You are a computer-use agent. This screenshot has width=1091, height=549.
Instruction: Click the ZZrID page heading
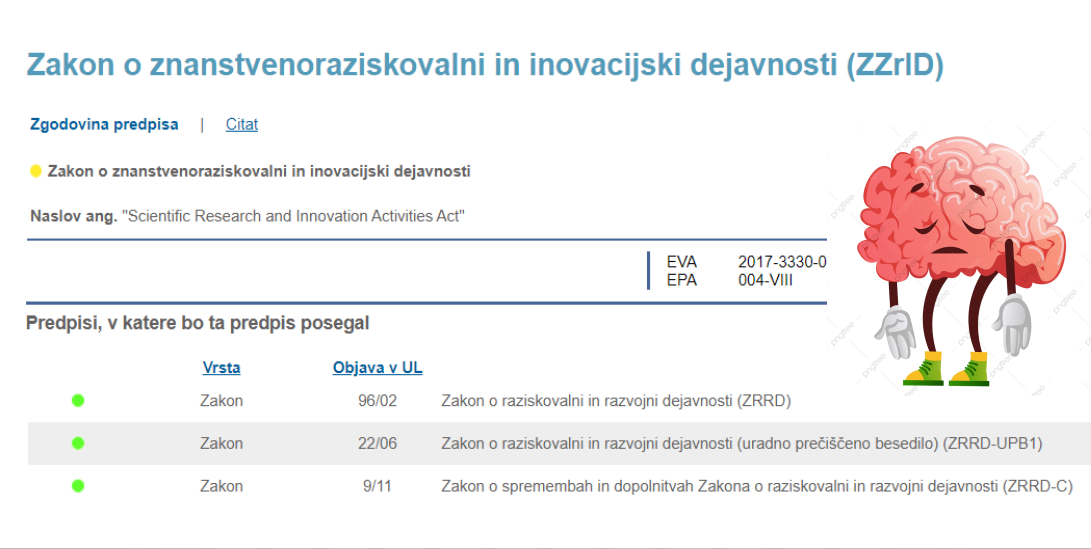[x=485, y=65]
